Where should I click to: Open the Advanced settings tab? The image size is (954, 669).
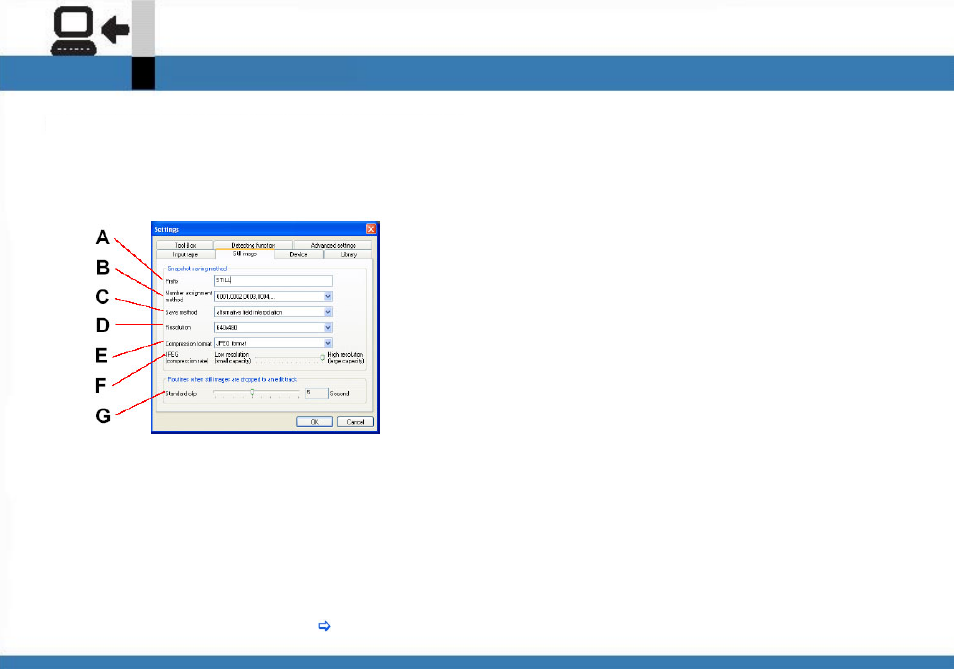pyautogui.click(x=333, y=245)
